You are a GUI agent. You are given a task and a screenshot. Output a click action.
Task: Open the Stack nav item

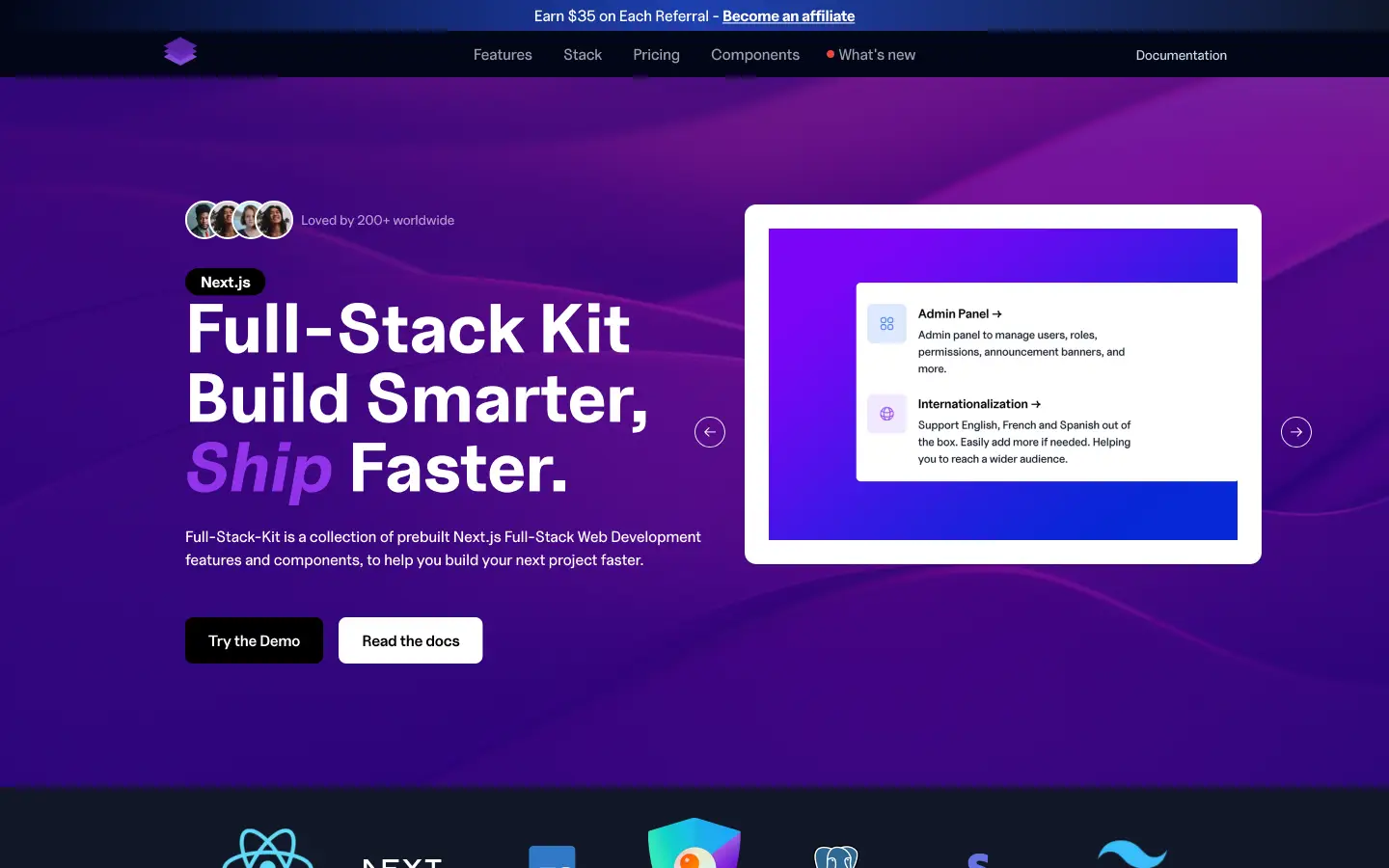point(583,55)
